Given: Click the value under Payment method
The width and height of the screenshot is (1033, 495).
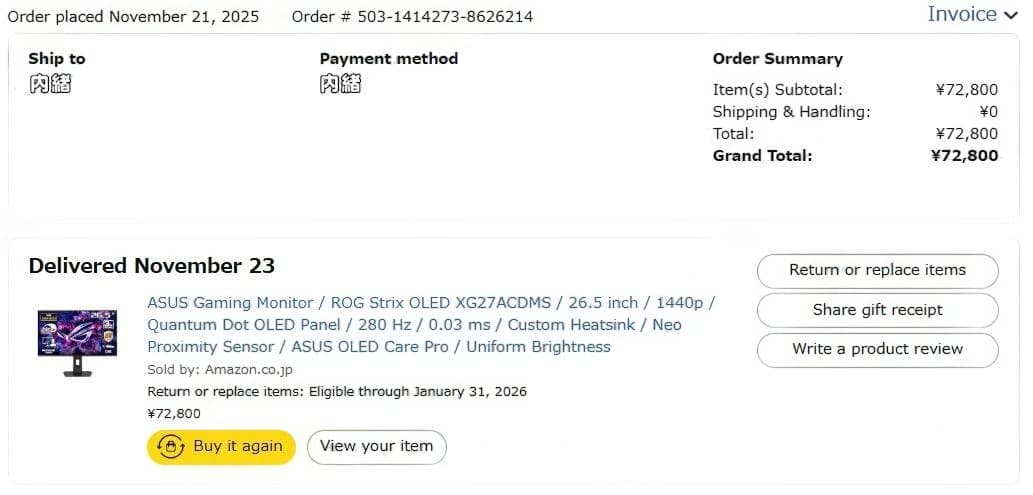Looking at the screenshot, I should [x=341, y=84].
